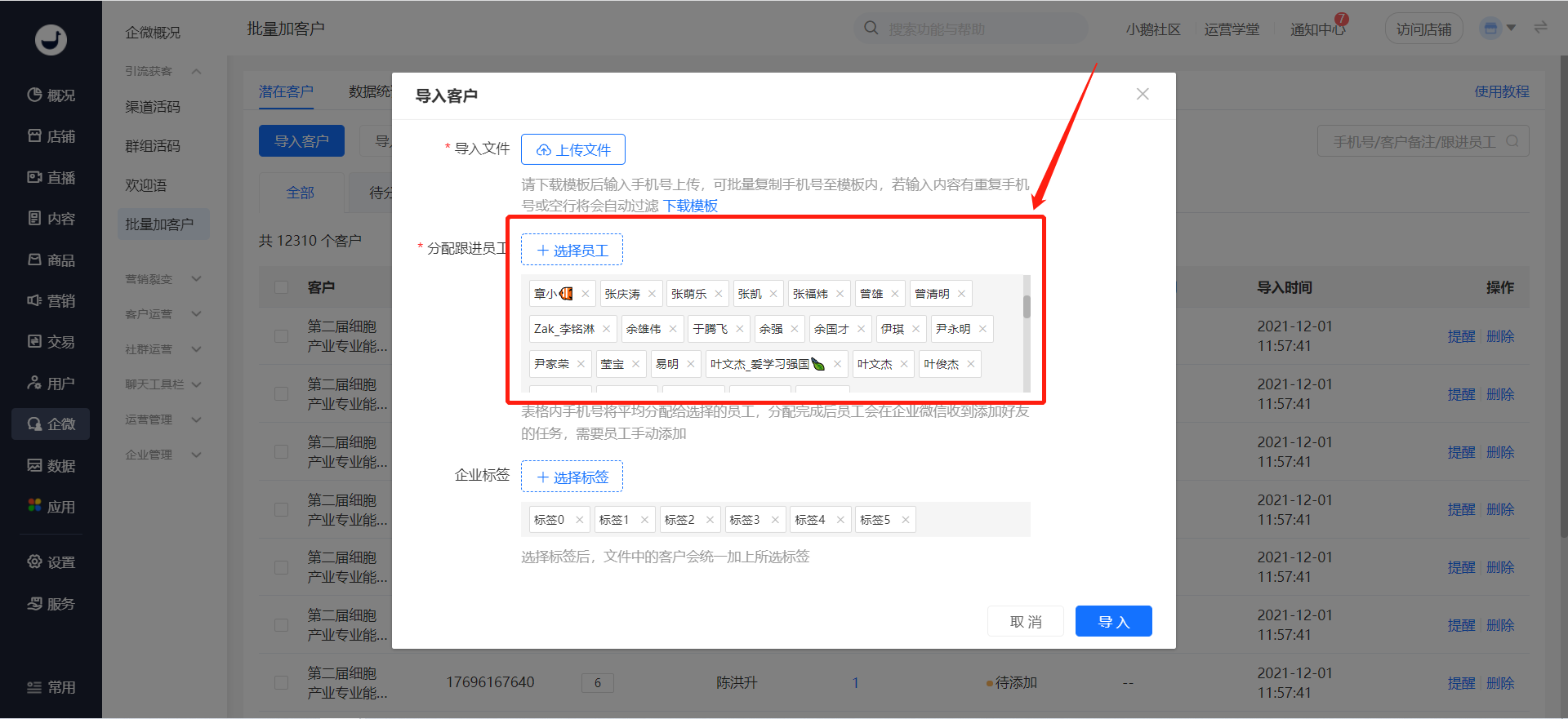
Task: Click the 选择员工 button
Action: click(x=572, y=250)
